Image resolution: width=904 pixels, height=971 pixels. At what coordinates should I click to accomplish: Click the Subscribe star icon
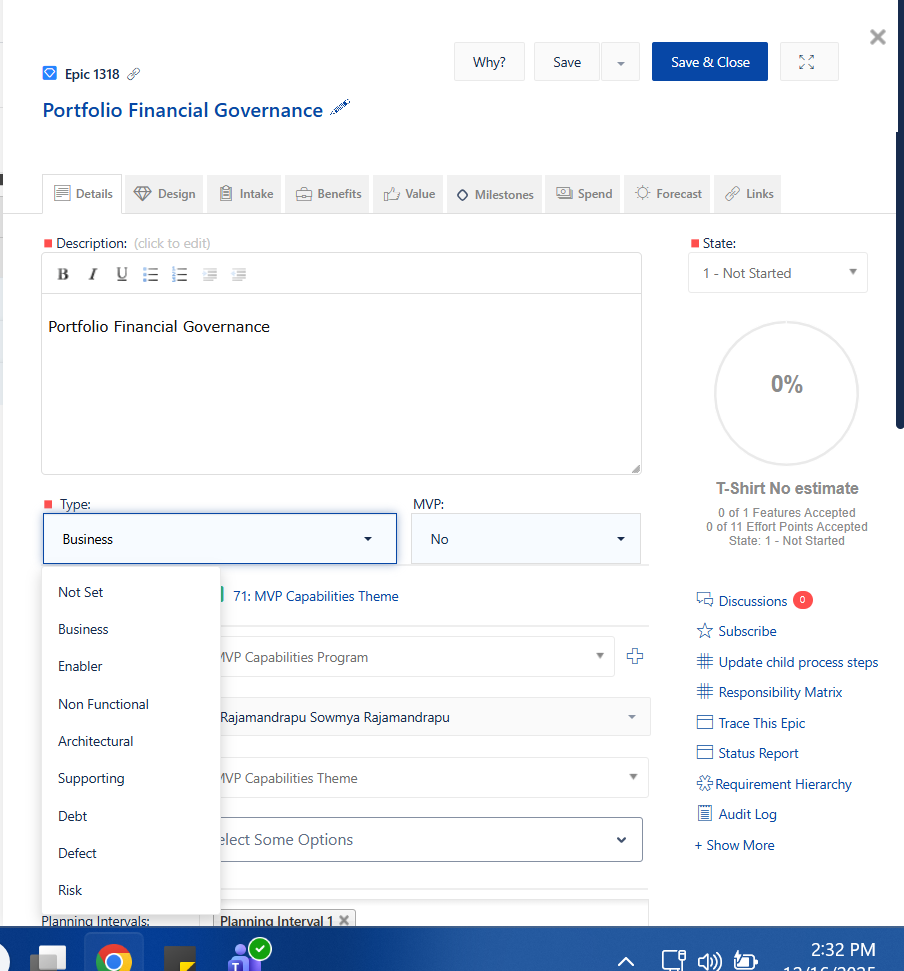click(x=705, y=631)
